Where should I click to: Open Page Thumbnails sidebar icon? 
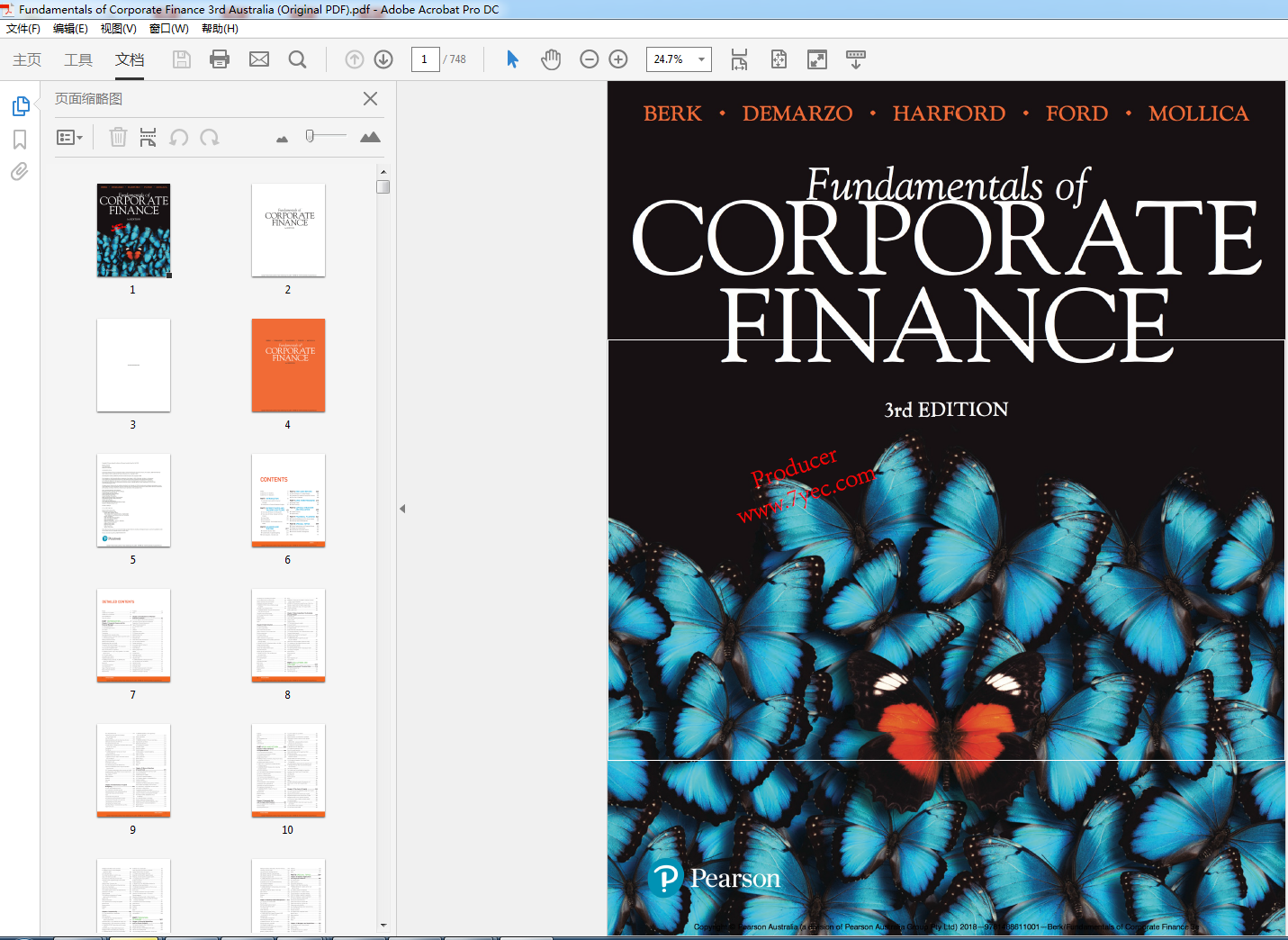21,106
